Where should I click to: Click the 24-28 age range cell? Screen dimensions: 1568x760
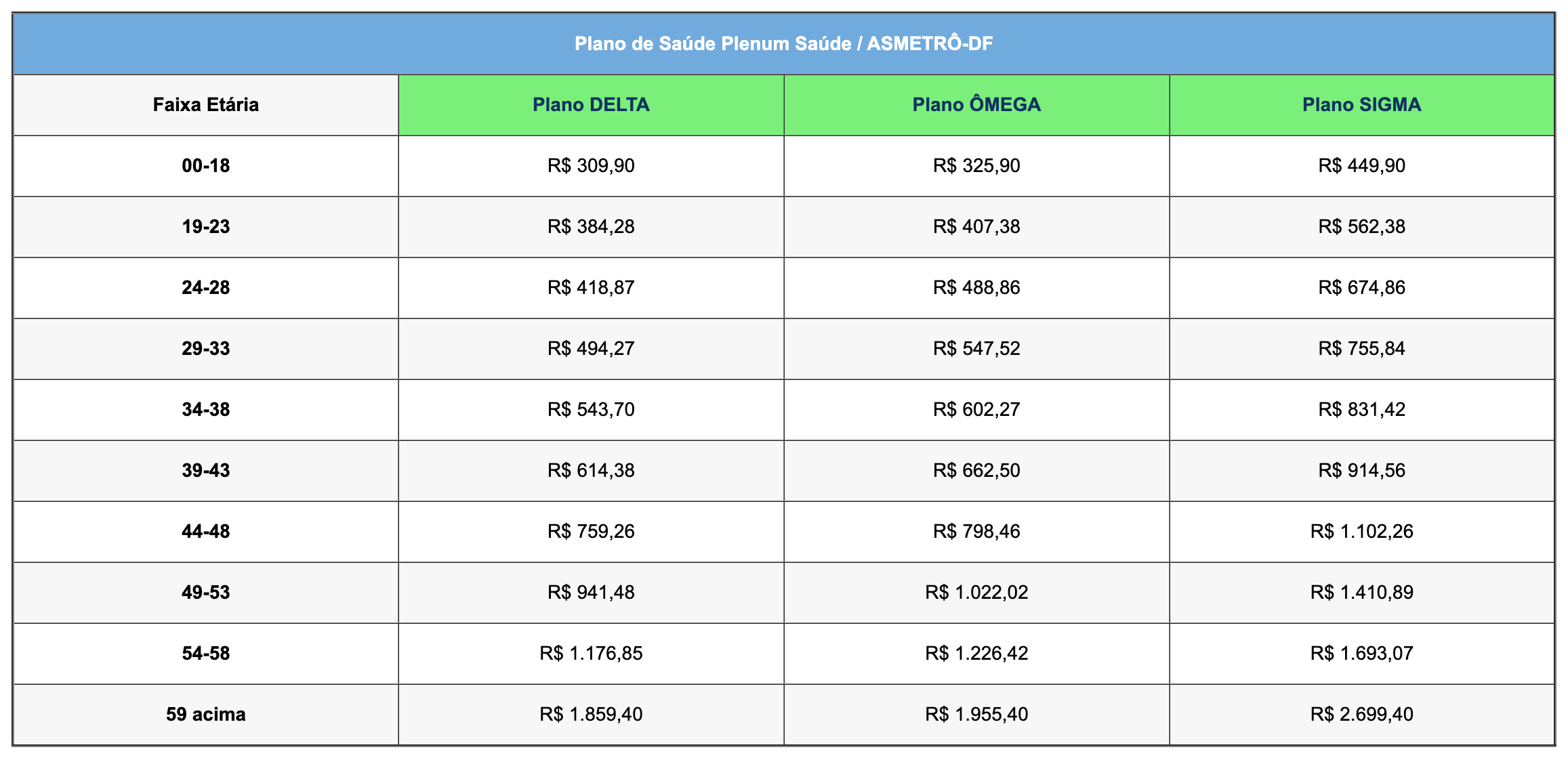click(x=205, y=288)
